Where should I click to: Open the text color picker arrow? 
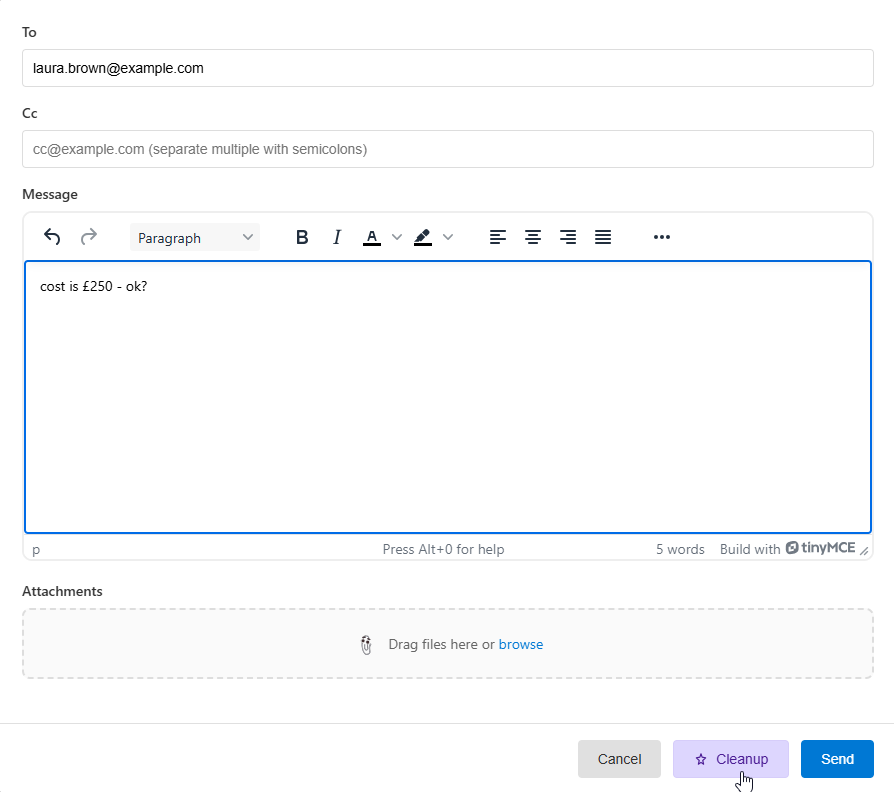(397, 237)
